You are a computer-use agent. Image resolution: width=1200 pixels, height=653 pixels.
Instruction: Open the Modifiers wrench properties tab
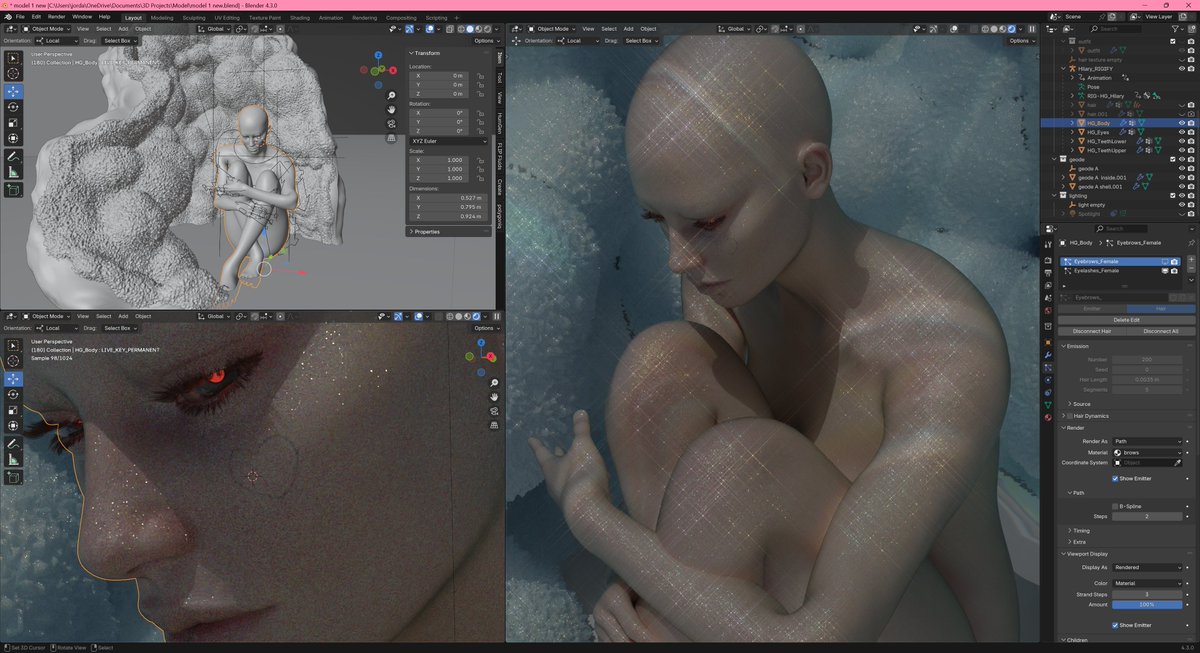[1047, 353]
